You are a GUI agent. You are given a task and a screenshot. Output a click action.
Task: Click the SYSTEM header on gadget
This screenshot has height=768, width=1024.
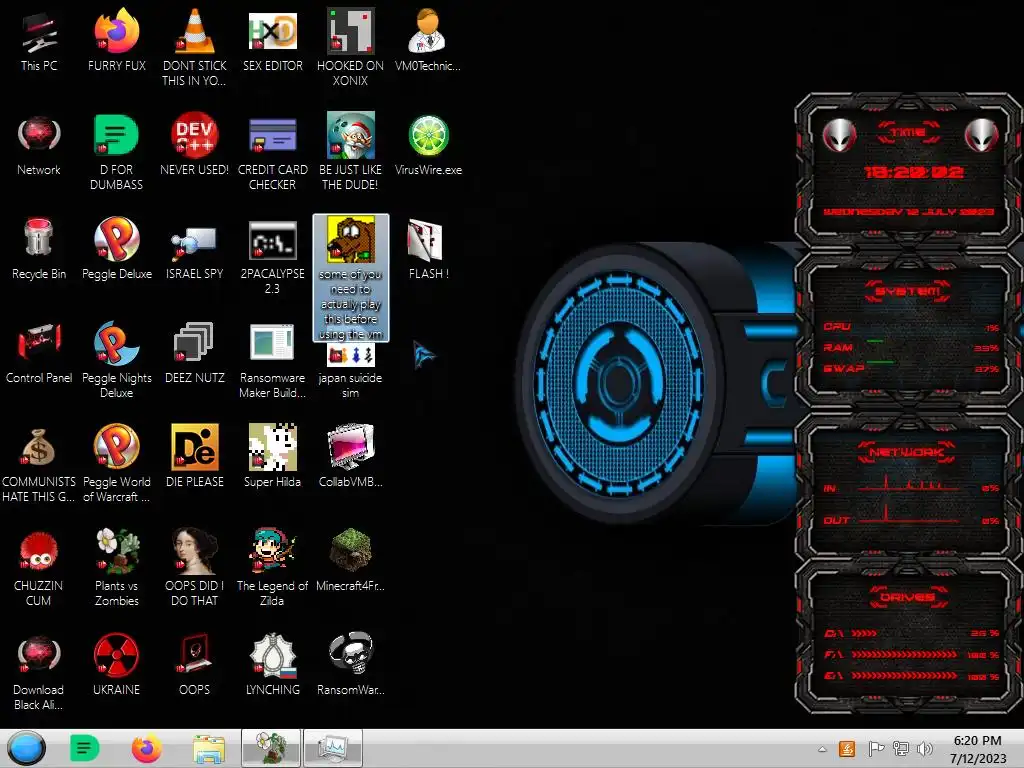point(907,291)
